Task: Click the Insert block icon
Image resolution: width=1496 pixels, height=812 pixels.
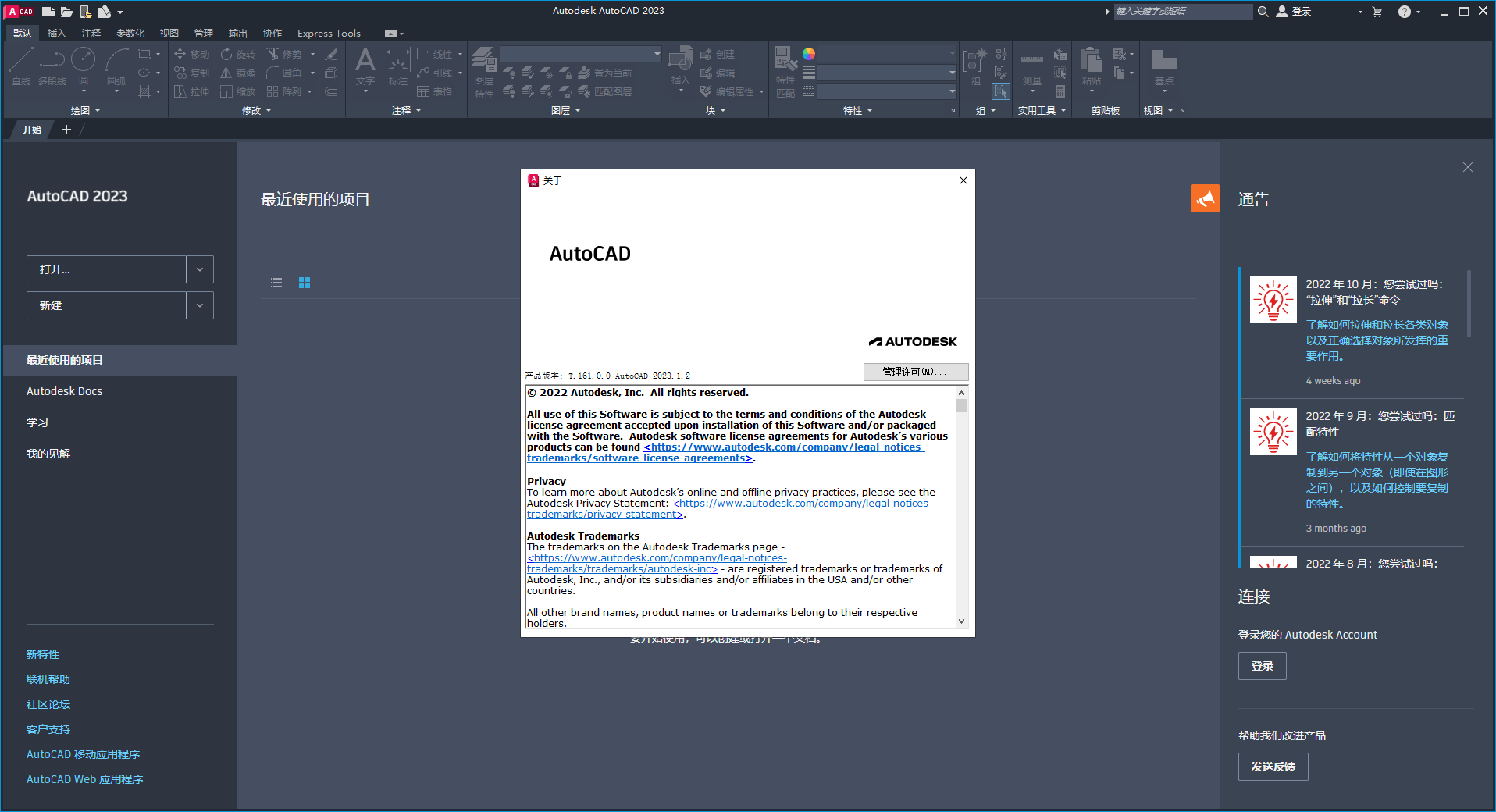Action: click(680, 64)
